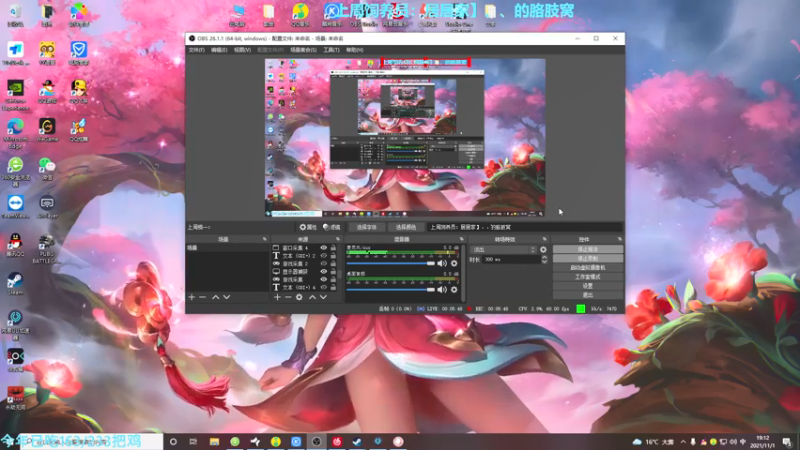Open the microphone/Aux audio settings gear
The width and height of the screenshot is (800, 450).
pyautogui.click(x=454, y=263)
